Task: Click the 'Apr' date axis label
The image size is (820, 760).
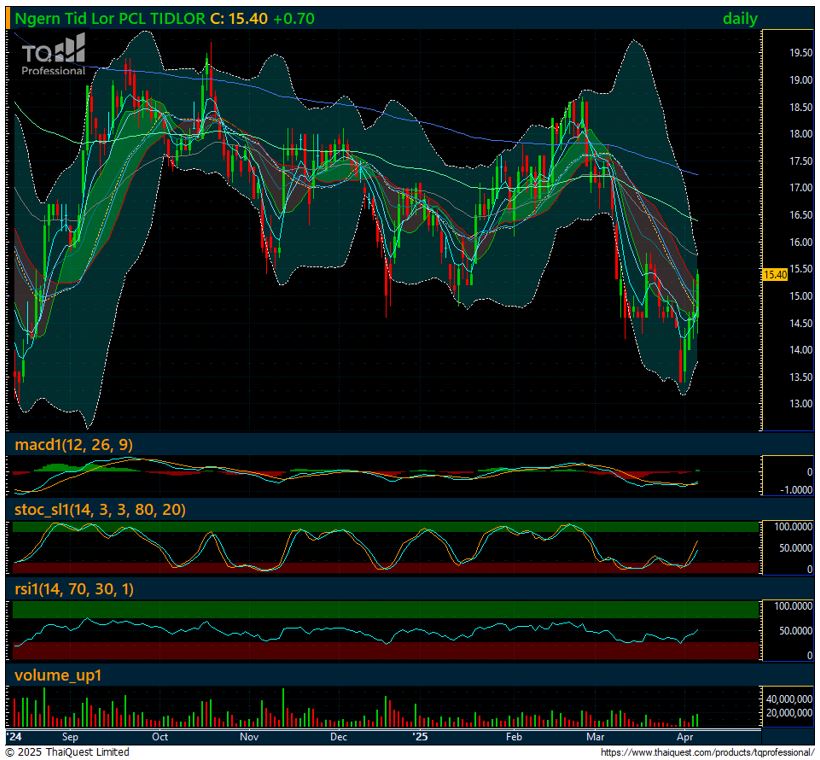Action: 685,737
